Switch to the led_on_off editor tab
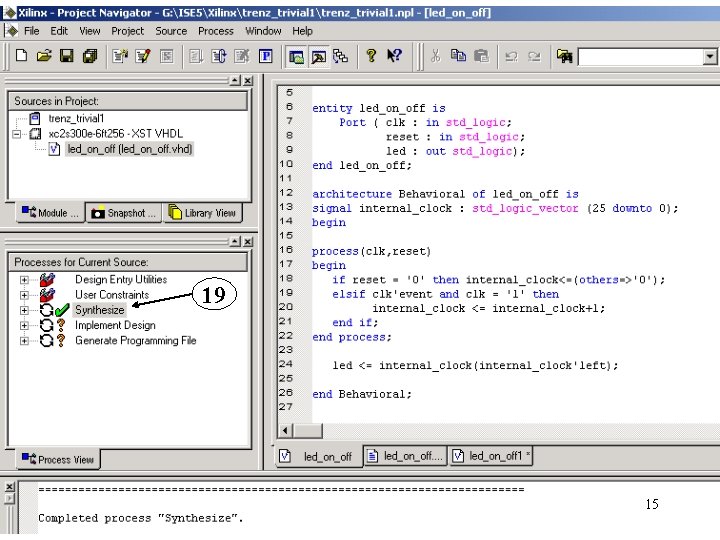Image resolution: width=720 pixels, height=540 pixels. [318, 456]
